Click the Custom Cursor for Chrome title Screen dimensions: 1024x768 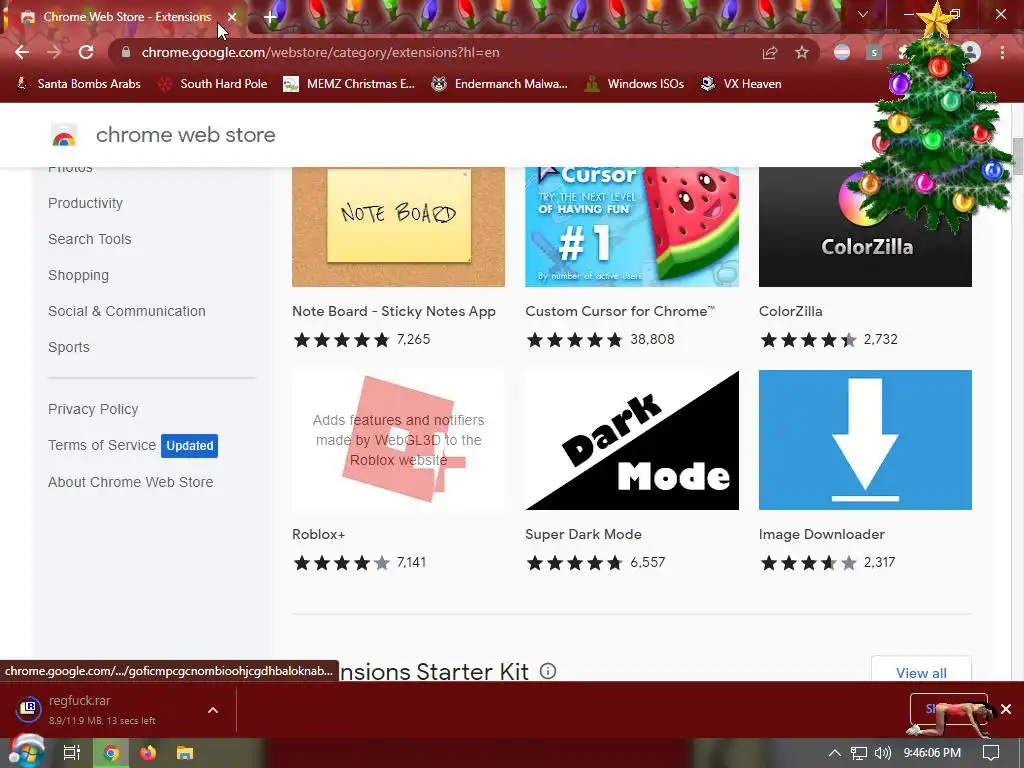pos(620,312)
